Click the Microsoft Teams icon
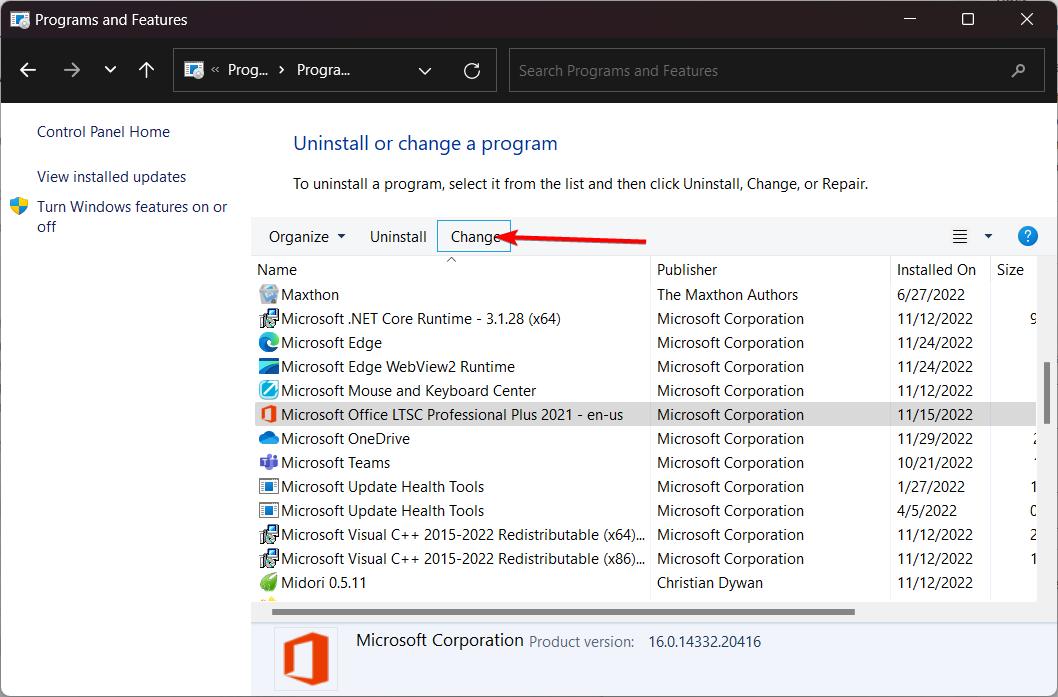Viewport: 1058px width, 697px height. (x=268, y=463)
